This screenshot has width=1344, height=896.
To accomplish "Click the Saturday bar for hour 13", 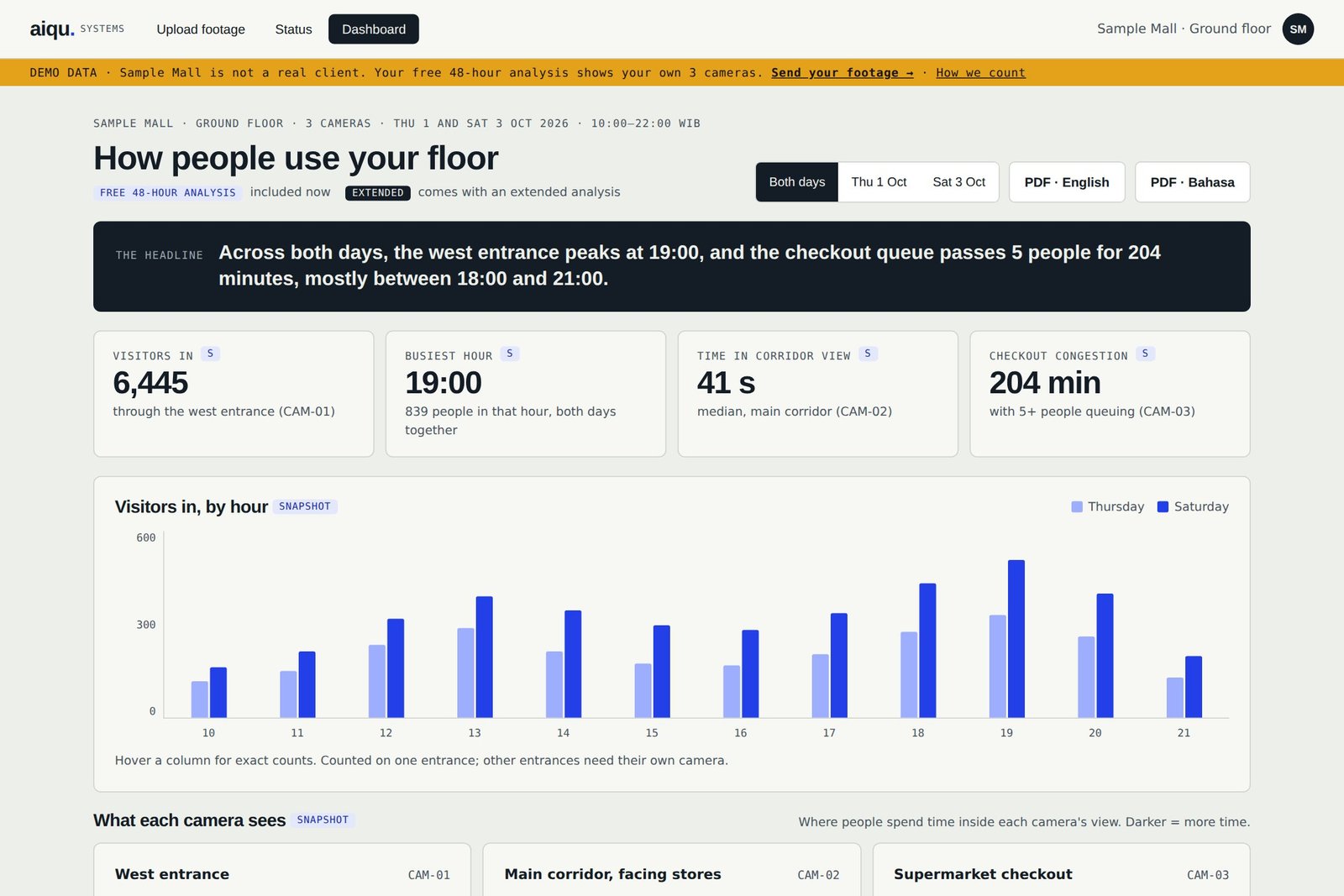I will pos(485,657).
